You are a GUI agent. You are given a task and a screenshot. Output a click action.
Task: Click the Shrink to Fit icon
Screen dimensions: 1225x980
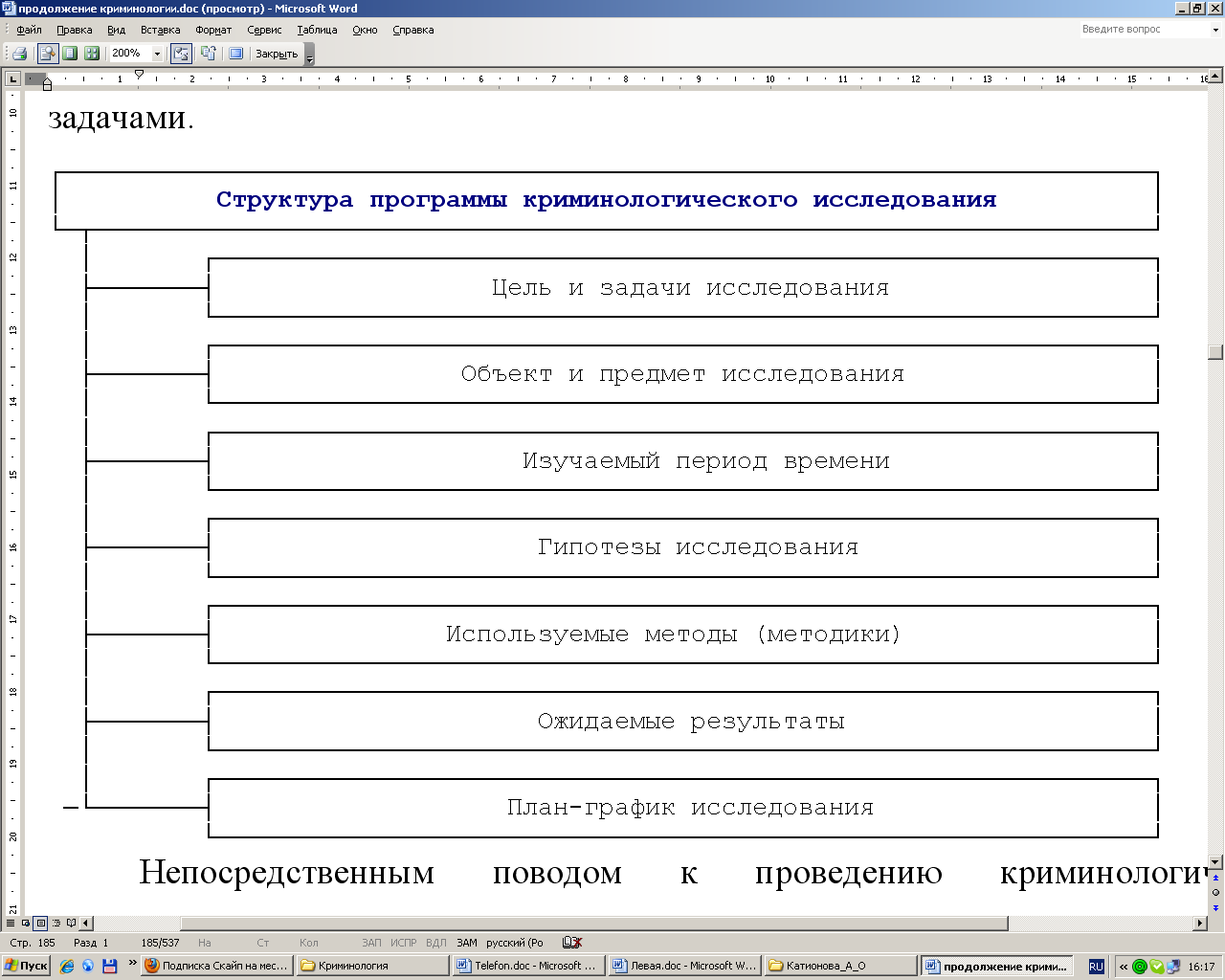pos(208,54)
